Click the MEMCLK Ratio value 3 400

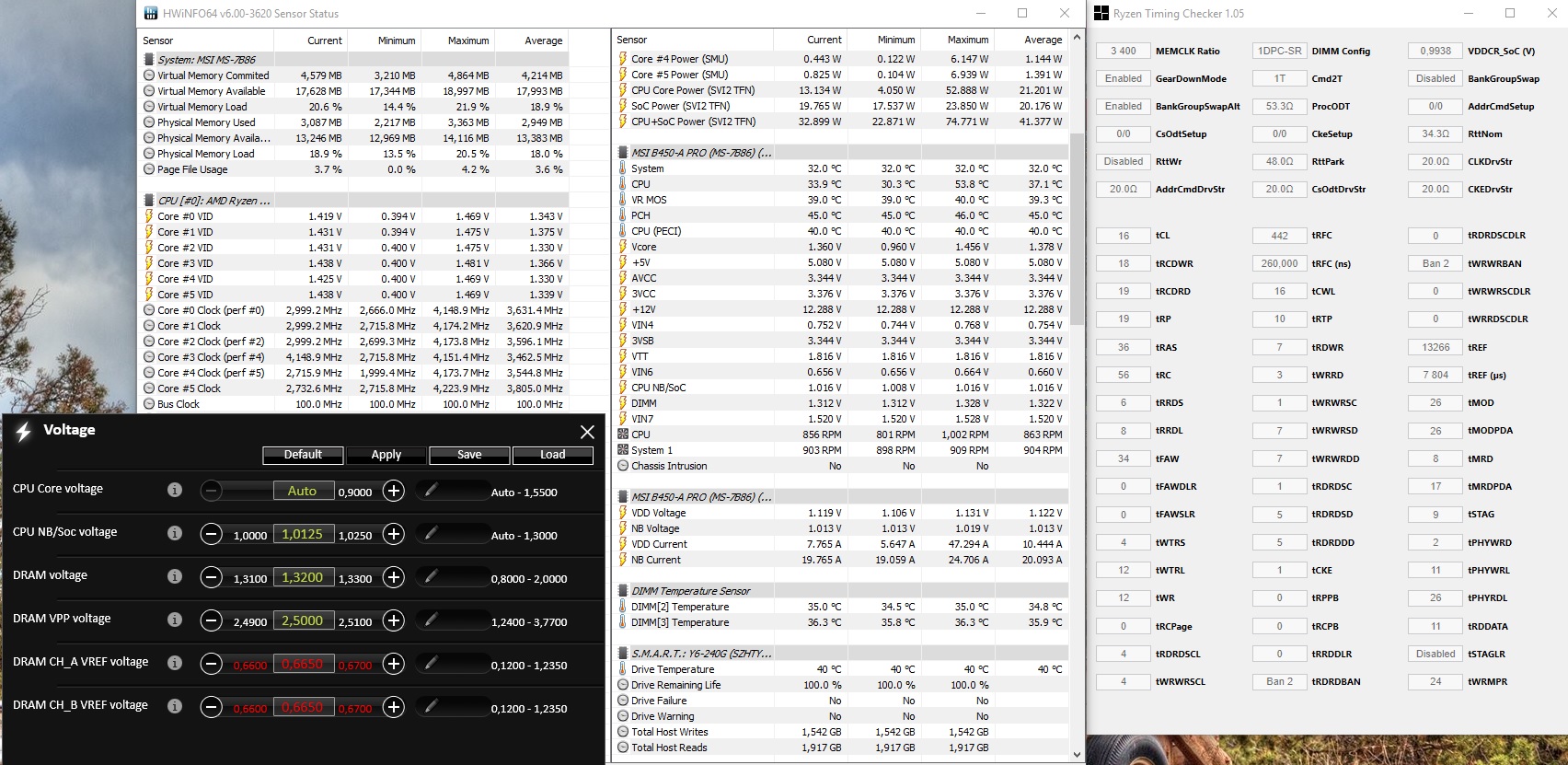click(x=1124, y=52)
